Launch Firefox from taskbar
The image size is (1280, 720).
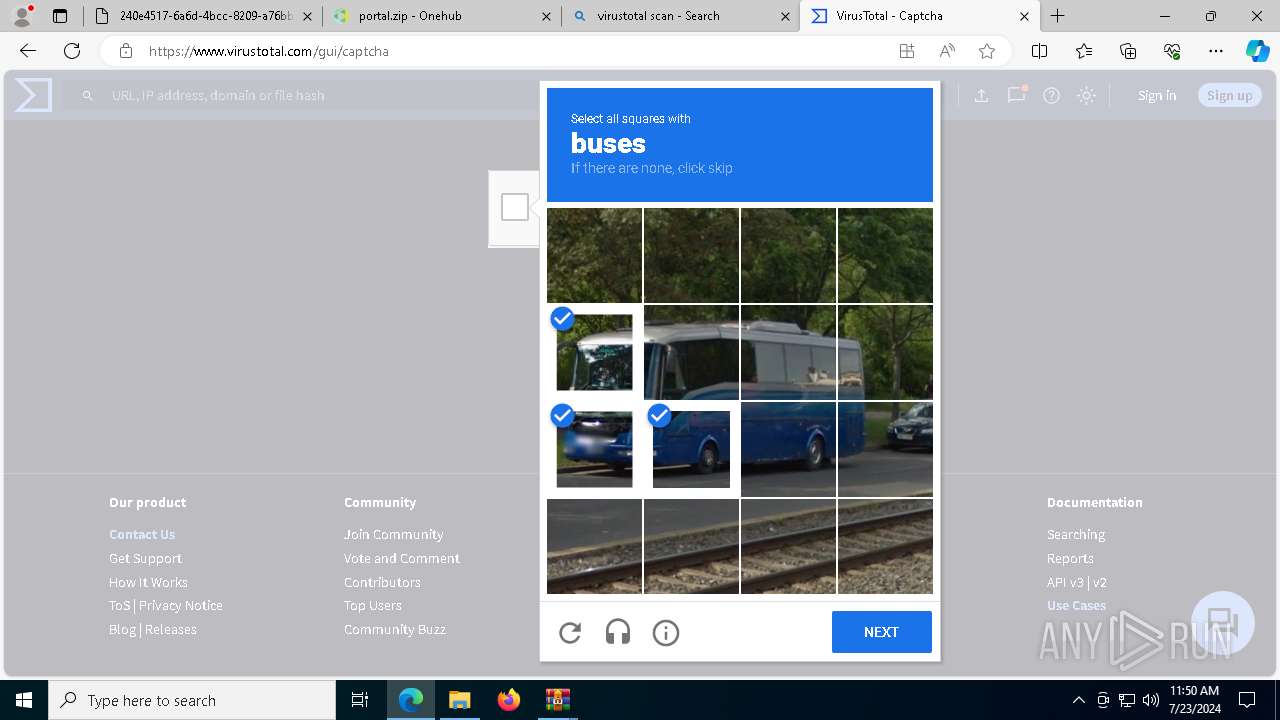[509, 700]
